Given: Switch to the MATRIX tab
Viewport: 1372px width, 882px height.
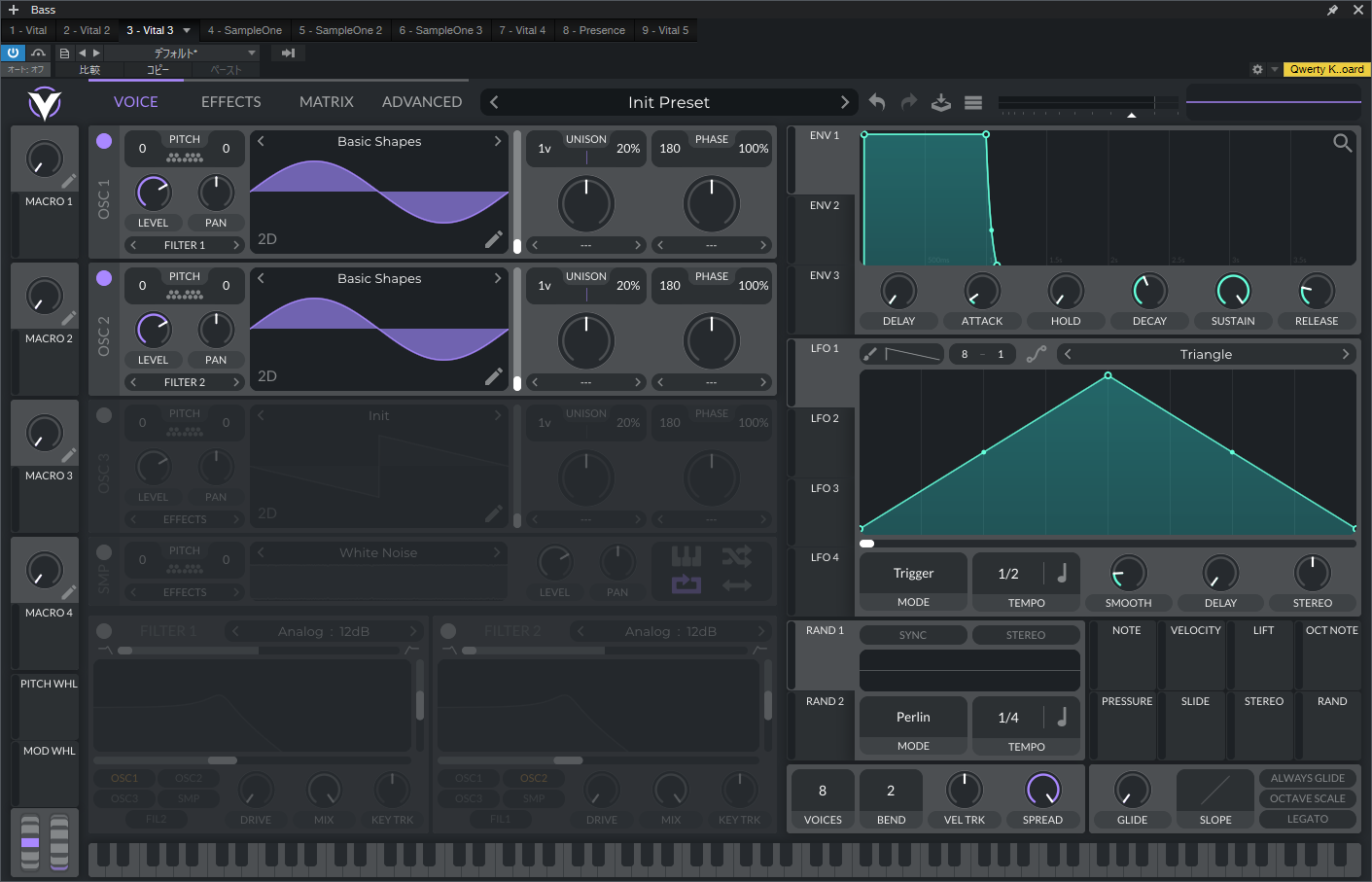Looking at the screenshot, I should pos(327,102).
